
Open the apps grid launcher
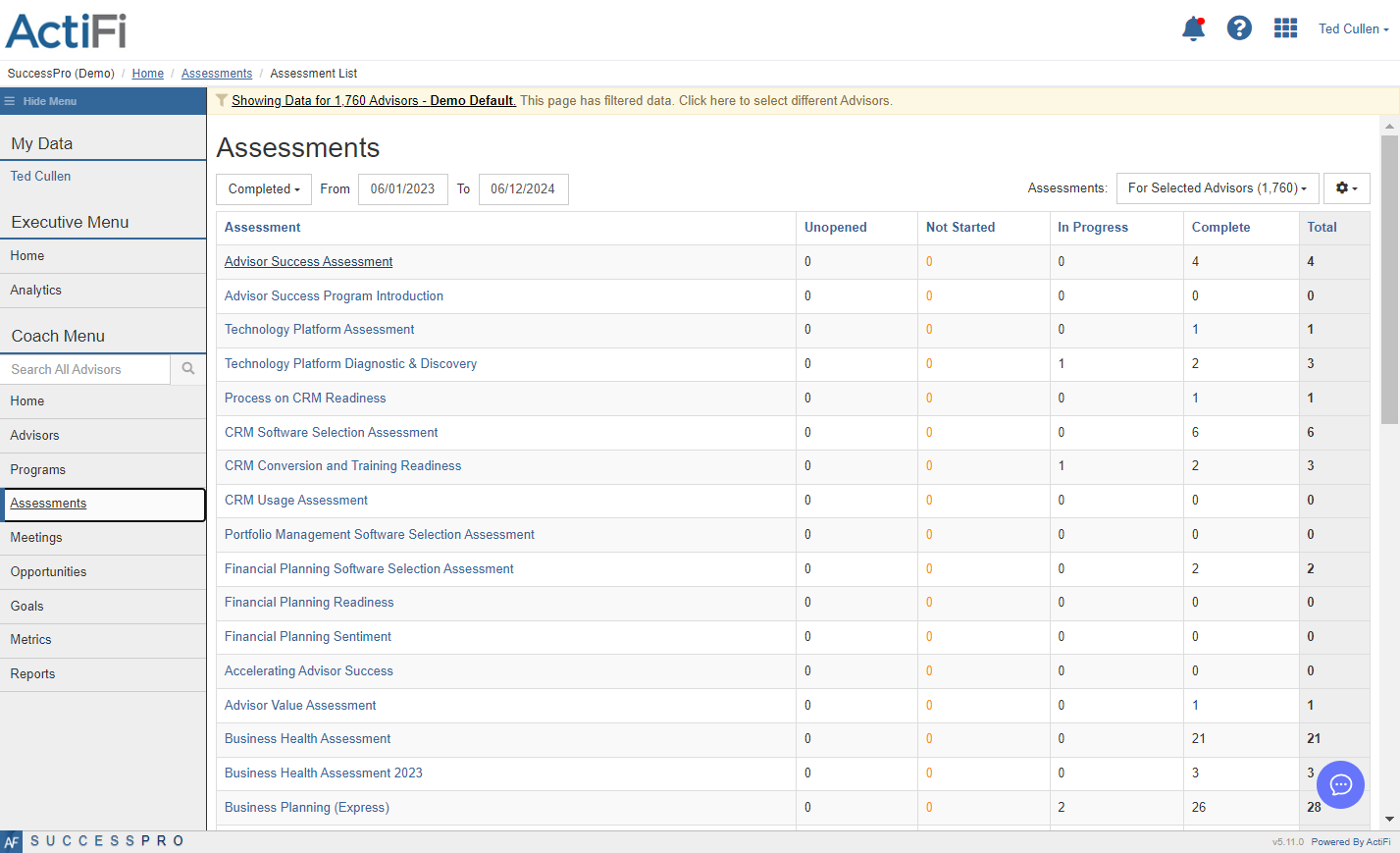click(x=1285, y=28)
